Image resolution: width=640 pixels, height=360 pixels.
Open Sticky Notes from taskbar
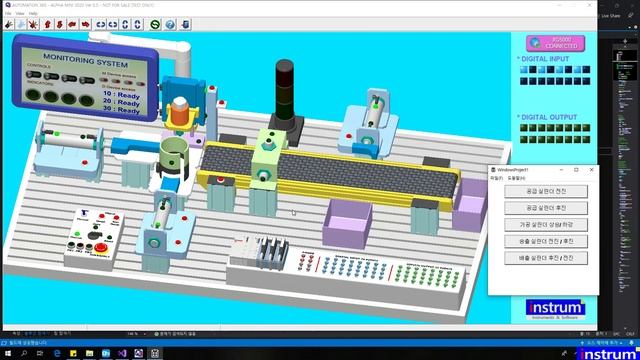click(x=73, y=353)
